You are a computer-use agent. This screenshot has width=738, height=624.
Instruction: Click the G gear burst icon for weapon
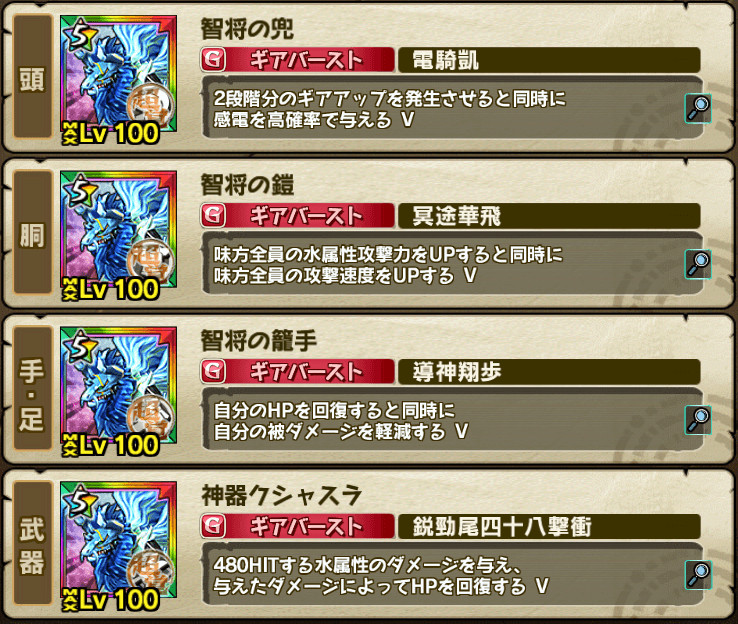point(213,526)
